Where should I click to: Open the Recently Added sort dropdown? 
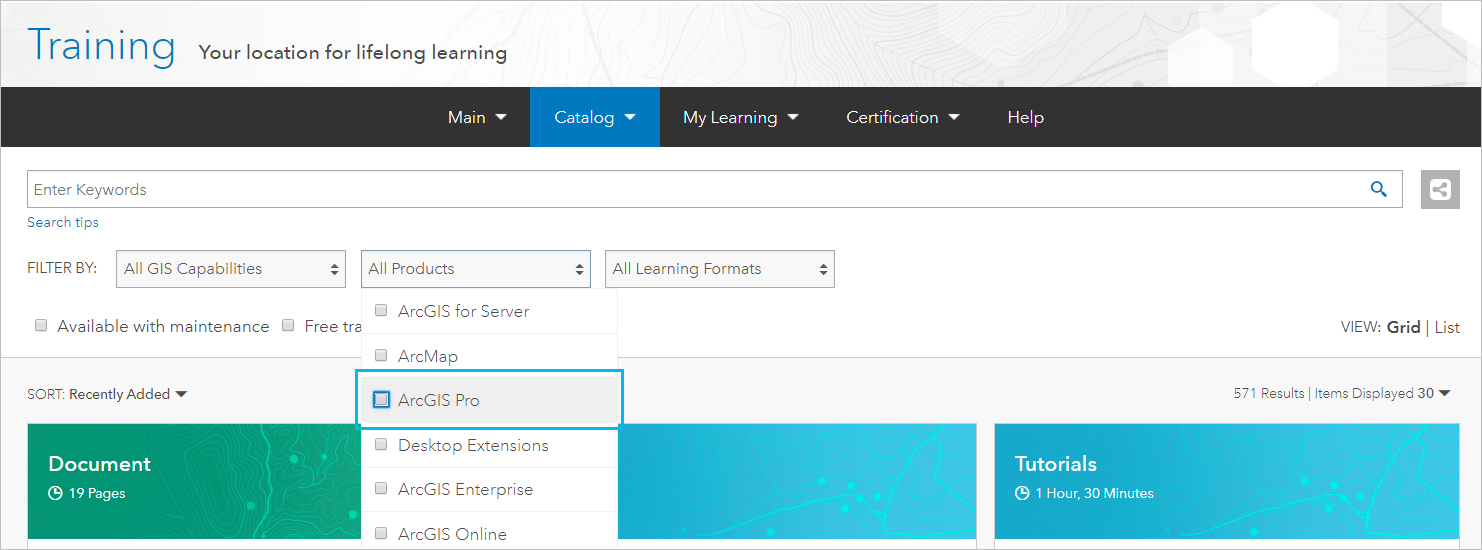coord(128,394)
